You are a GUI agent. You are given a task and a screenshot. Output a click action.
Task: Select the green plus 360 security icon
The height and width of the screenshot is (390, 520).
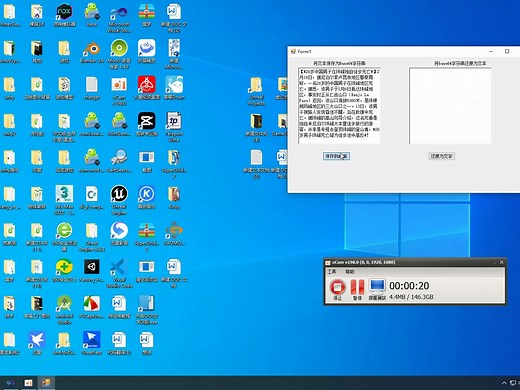pyautogui.click(x=64, y=267)
